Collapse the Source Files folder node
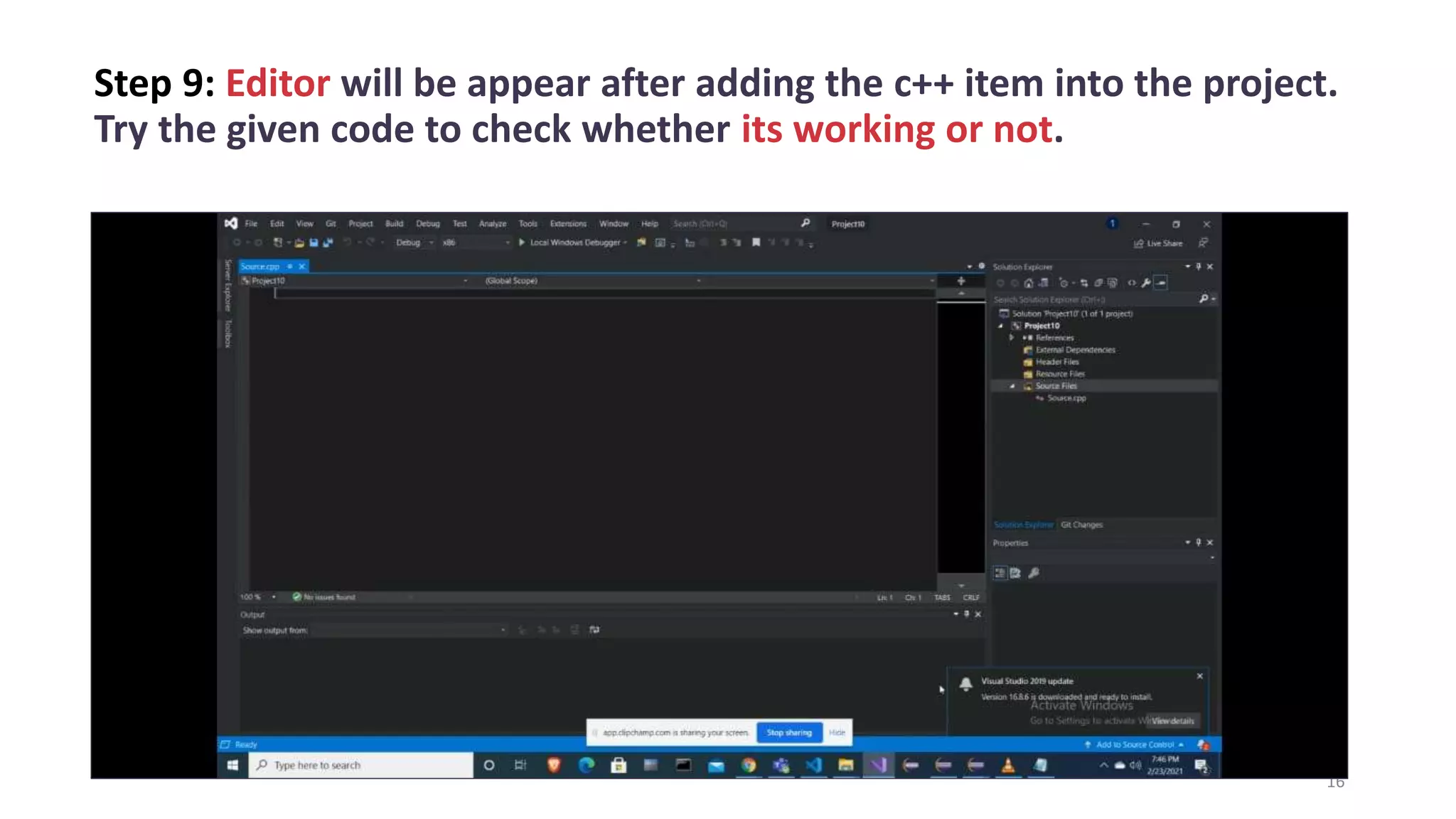 [x=1012, y=386]
